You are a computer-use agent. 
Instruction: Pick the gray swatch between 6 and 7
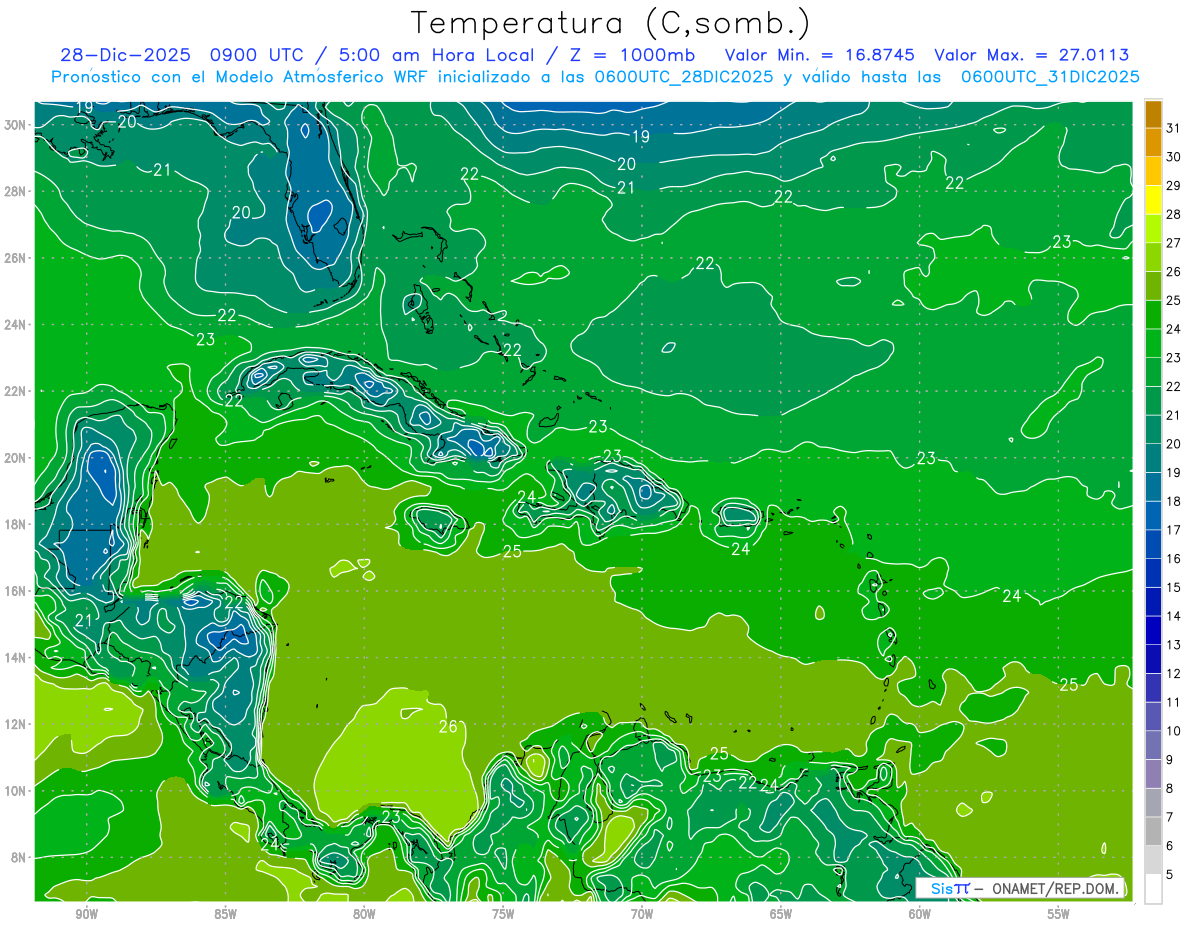coord(1153,831)
